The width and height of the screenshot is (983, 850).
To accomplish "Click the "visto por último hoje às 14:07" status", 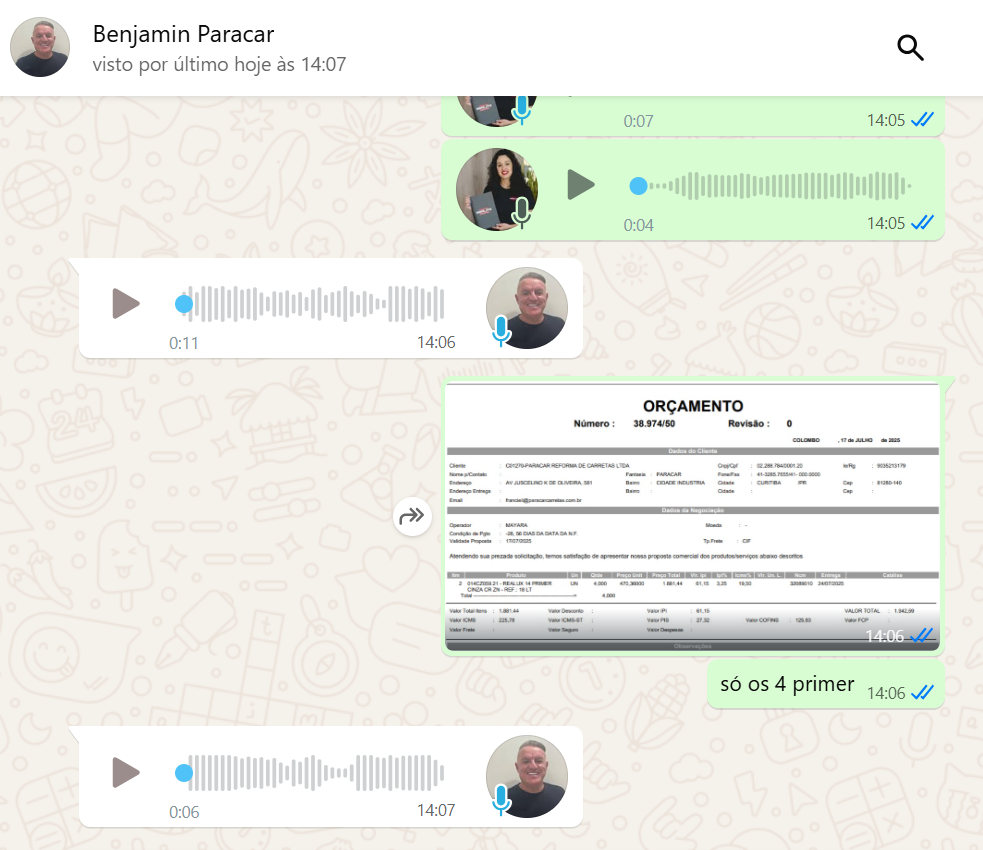I will (x=219, y=64).
